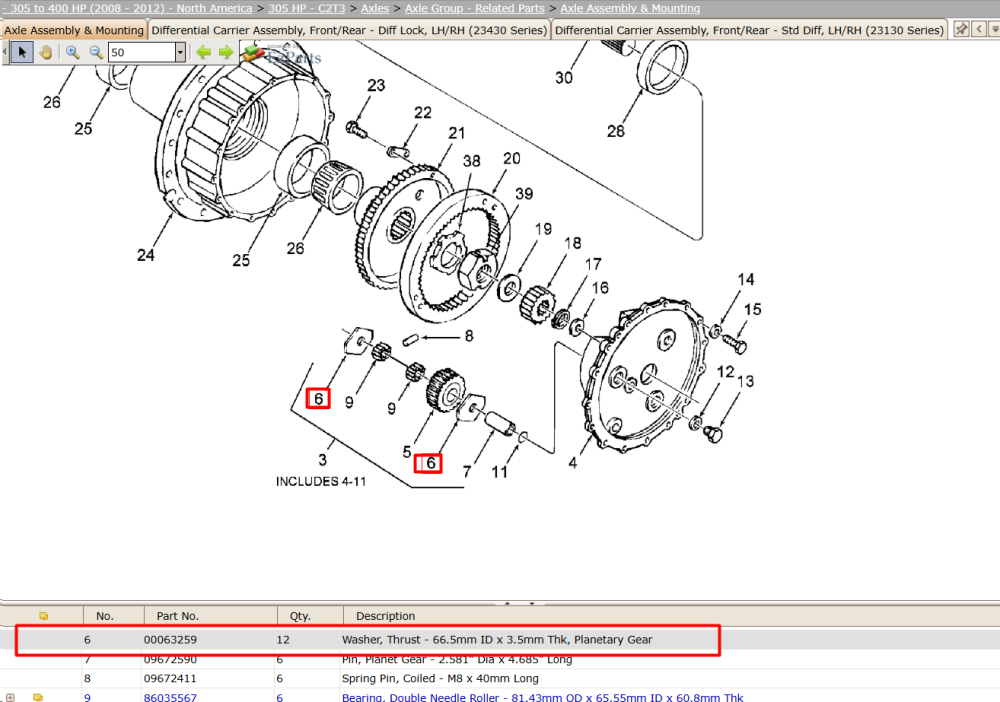Select part number 09672590 cell
1000x702 pixels.
pyautogui.click(x=170, y=659)
